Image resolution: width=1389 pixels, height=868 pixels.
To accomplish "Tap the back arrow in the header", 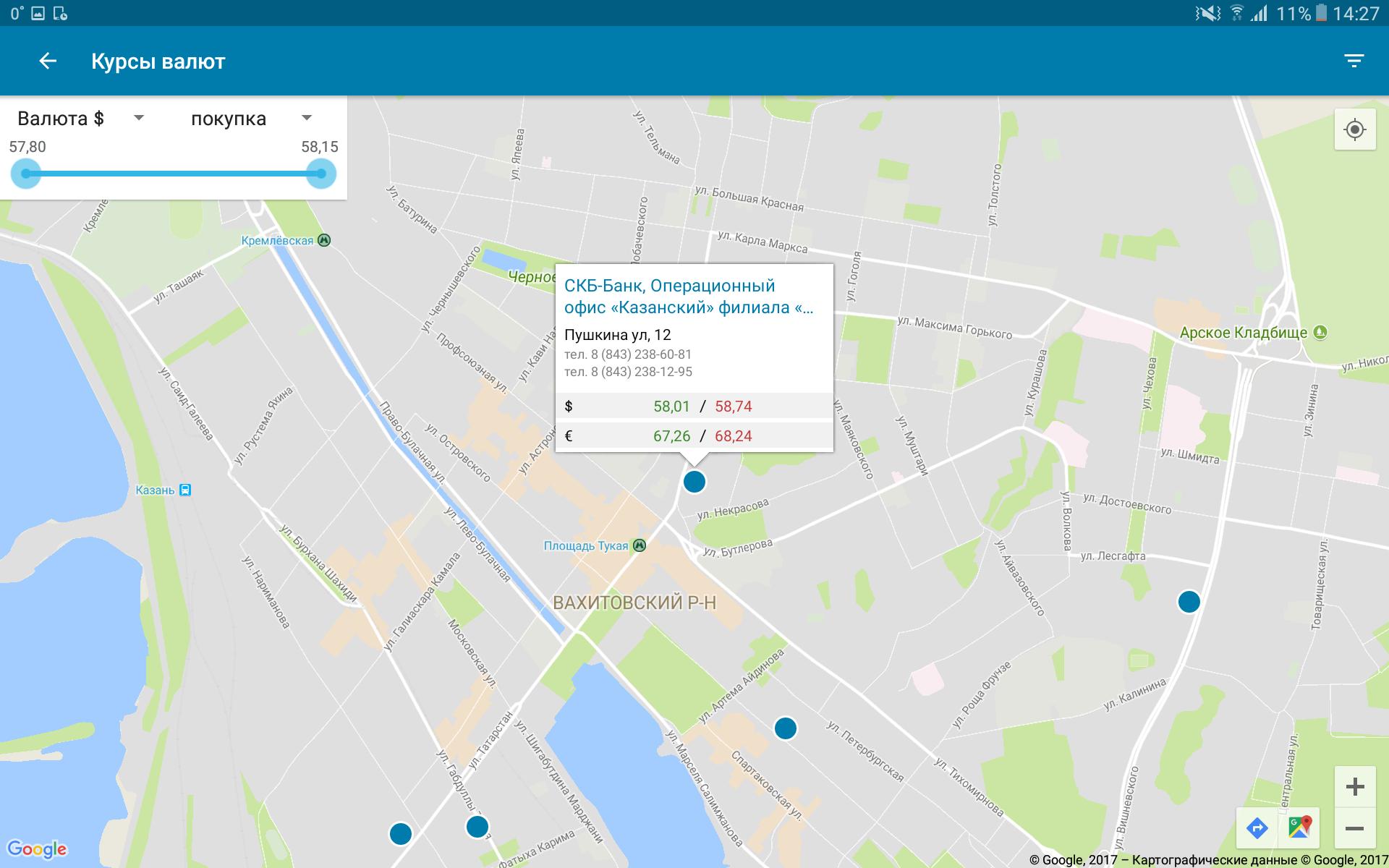I will coord(48,61).
